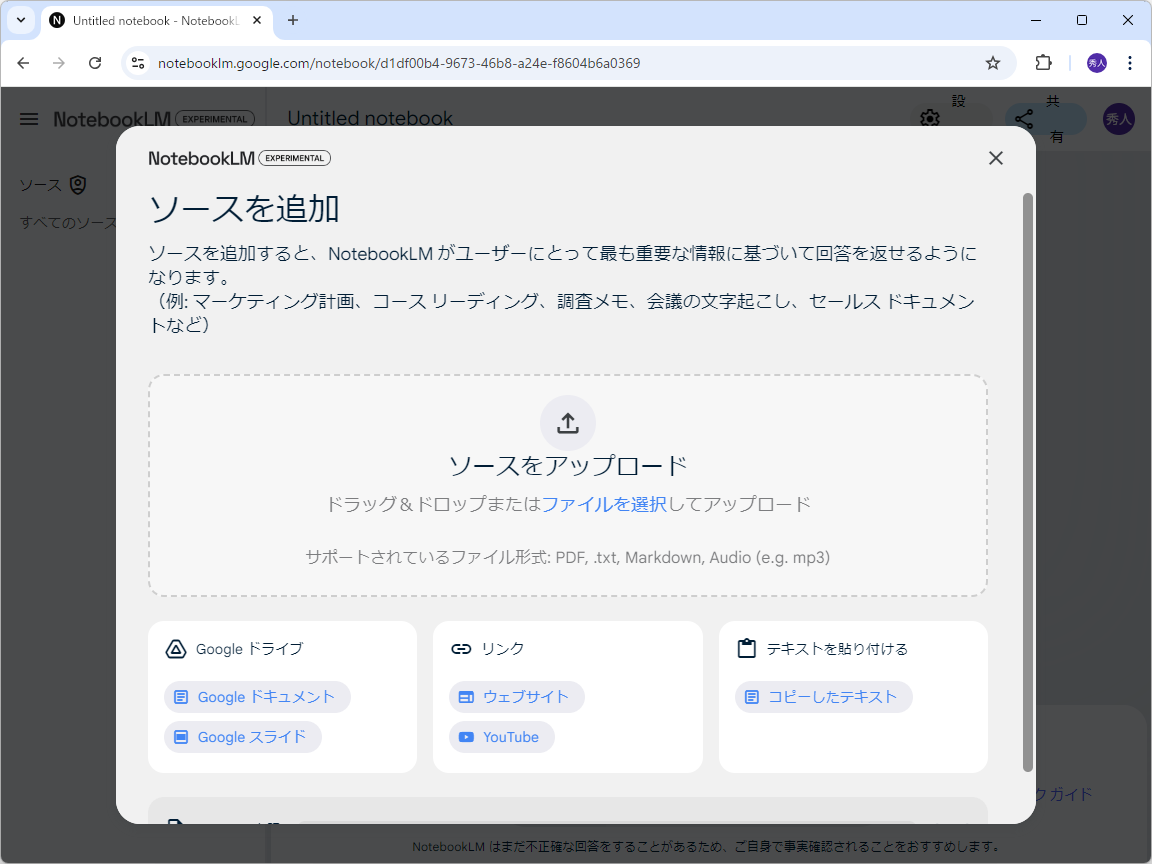Open NotebookLM settings via the gear icon
This screenshot has height=864, width=1152.
pyautogui.click(x=930, y=119)
